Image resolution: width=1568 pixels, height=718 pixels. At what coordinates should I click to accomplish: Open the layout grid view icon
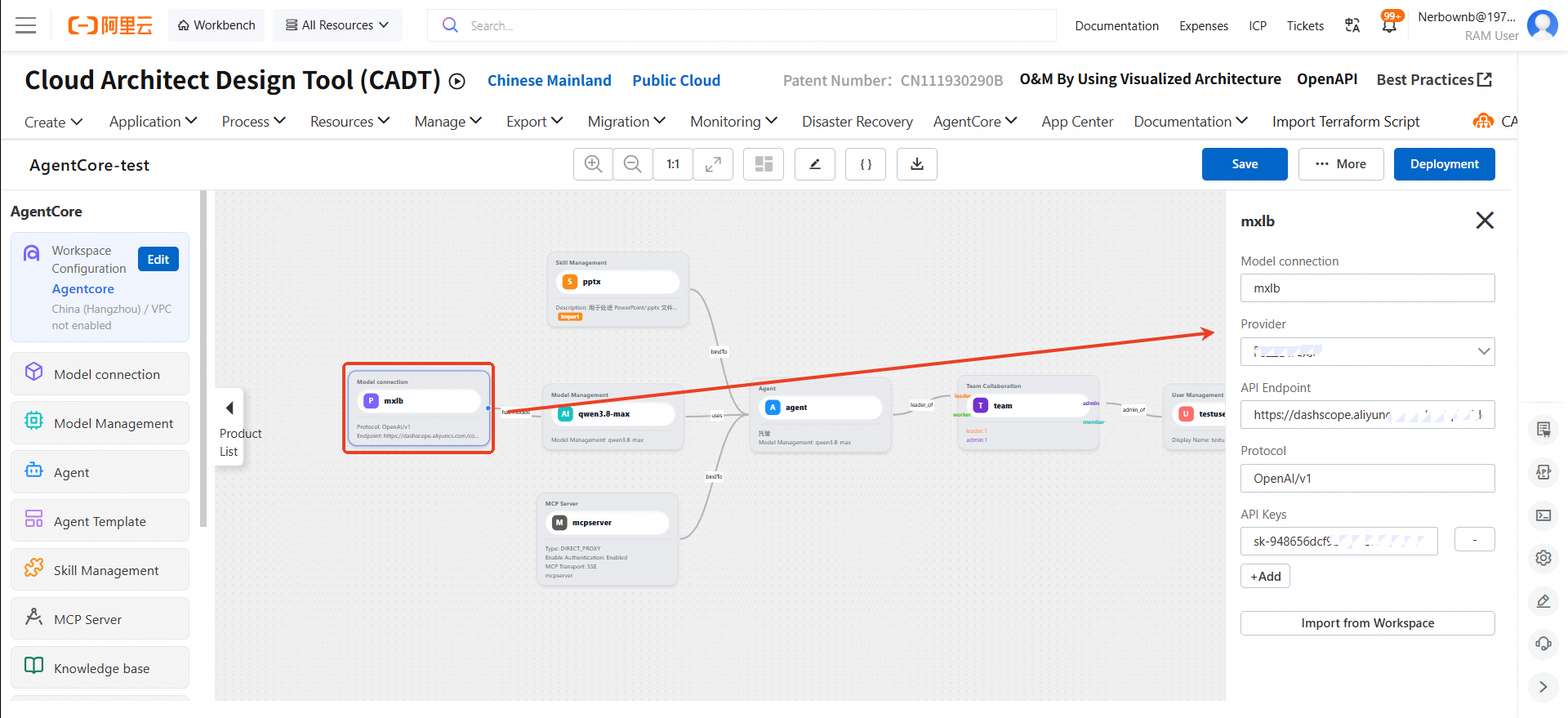(764, 164)
